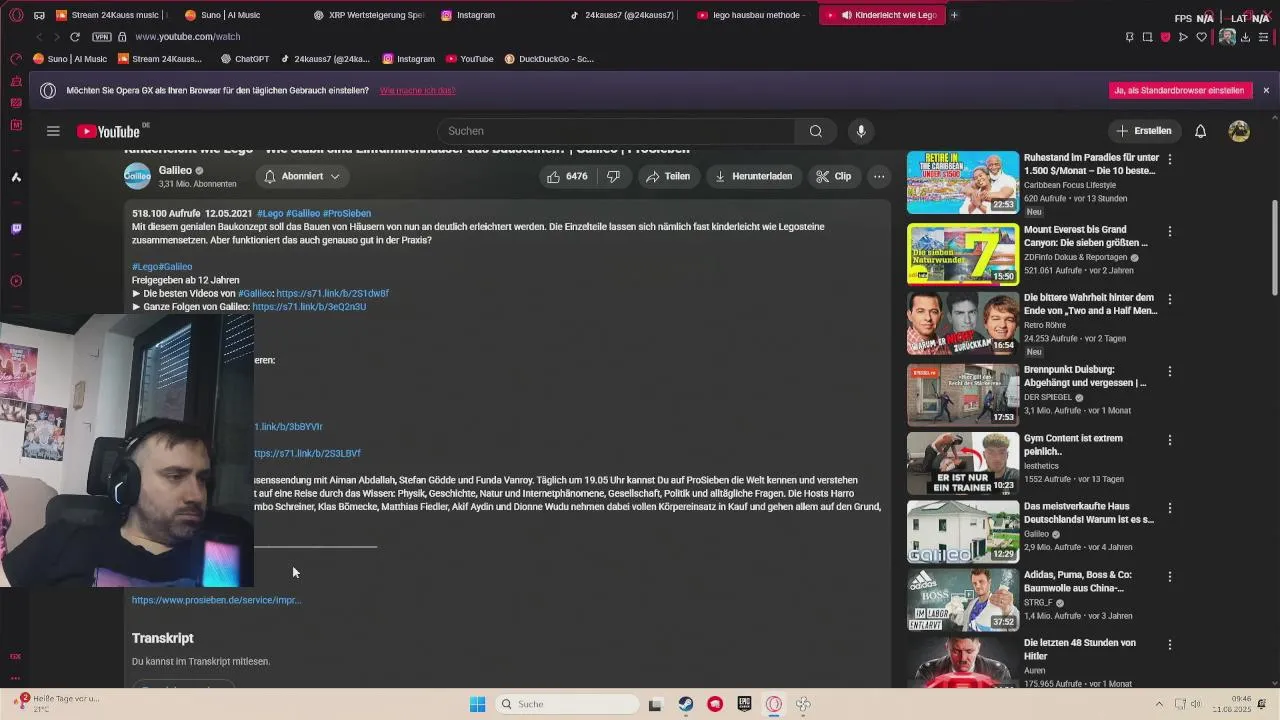
Task: Open options for Gym Content video
Action: tap(1170, 439)
